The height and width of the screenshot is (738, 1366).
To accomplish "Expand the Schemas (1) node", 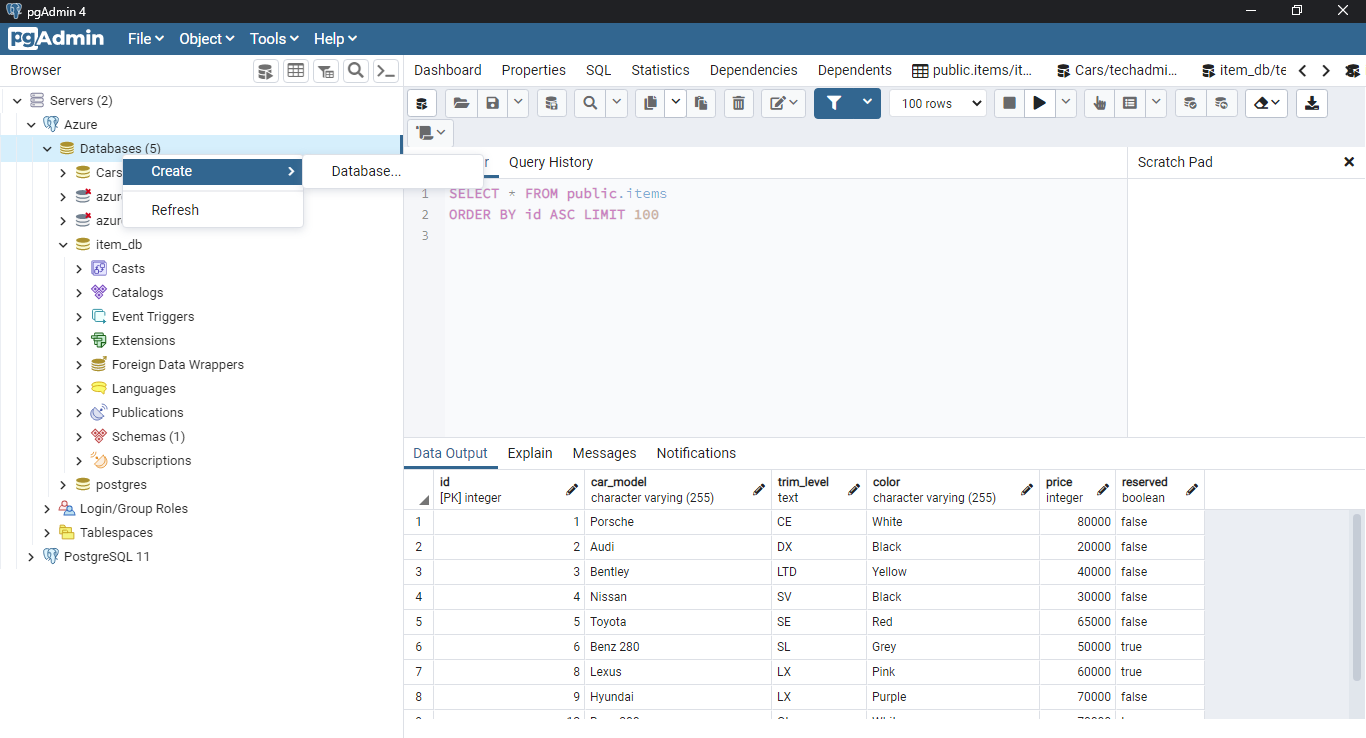I will click(79, 436).
